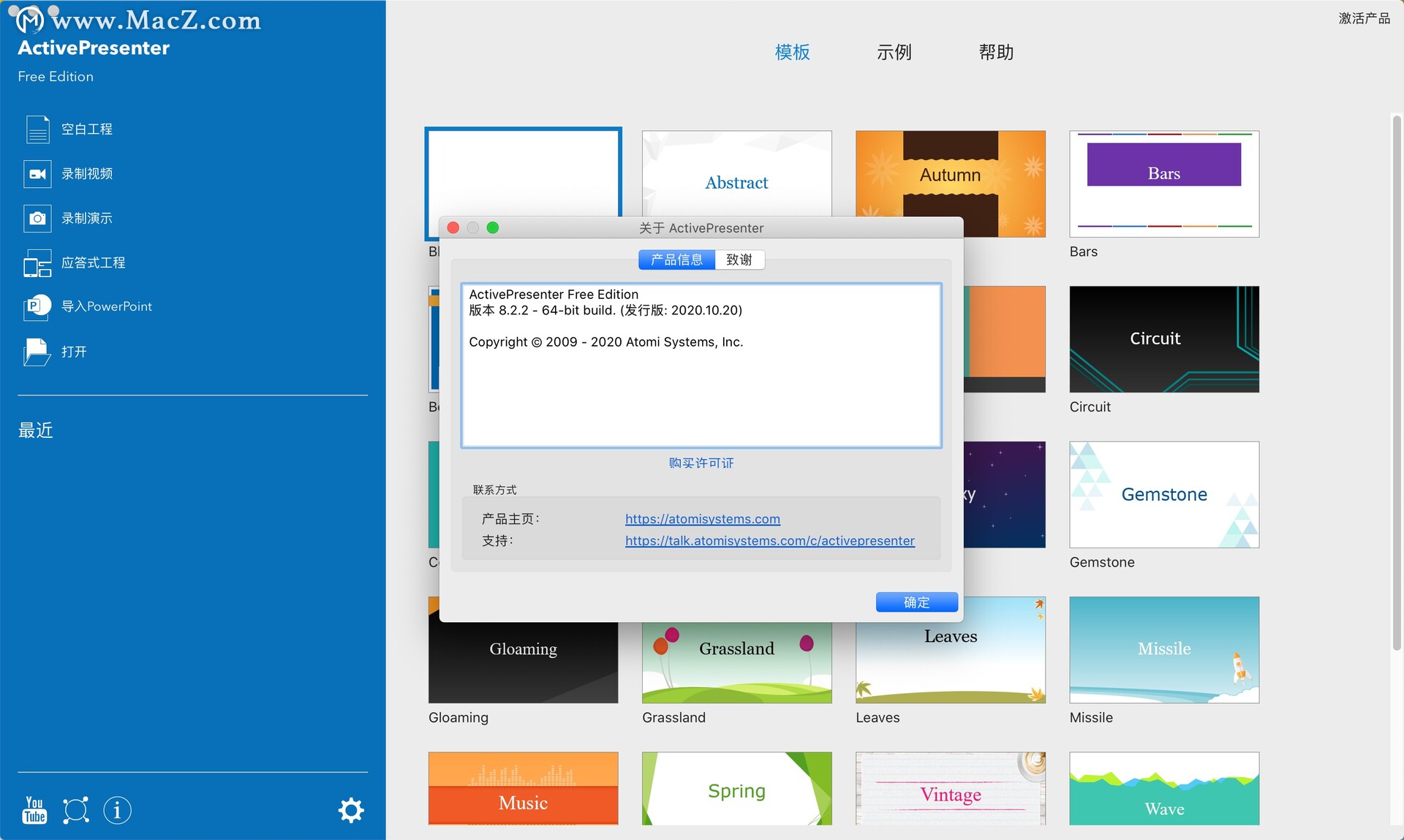Click the 录制演示 label text

coord(87,218)
